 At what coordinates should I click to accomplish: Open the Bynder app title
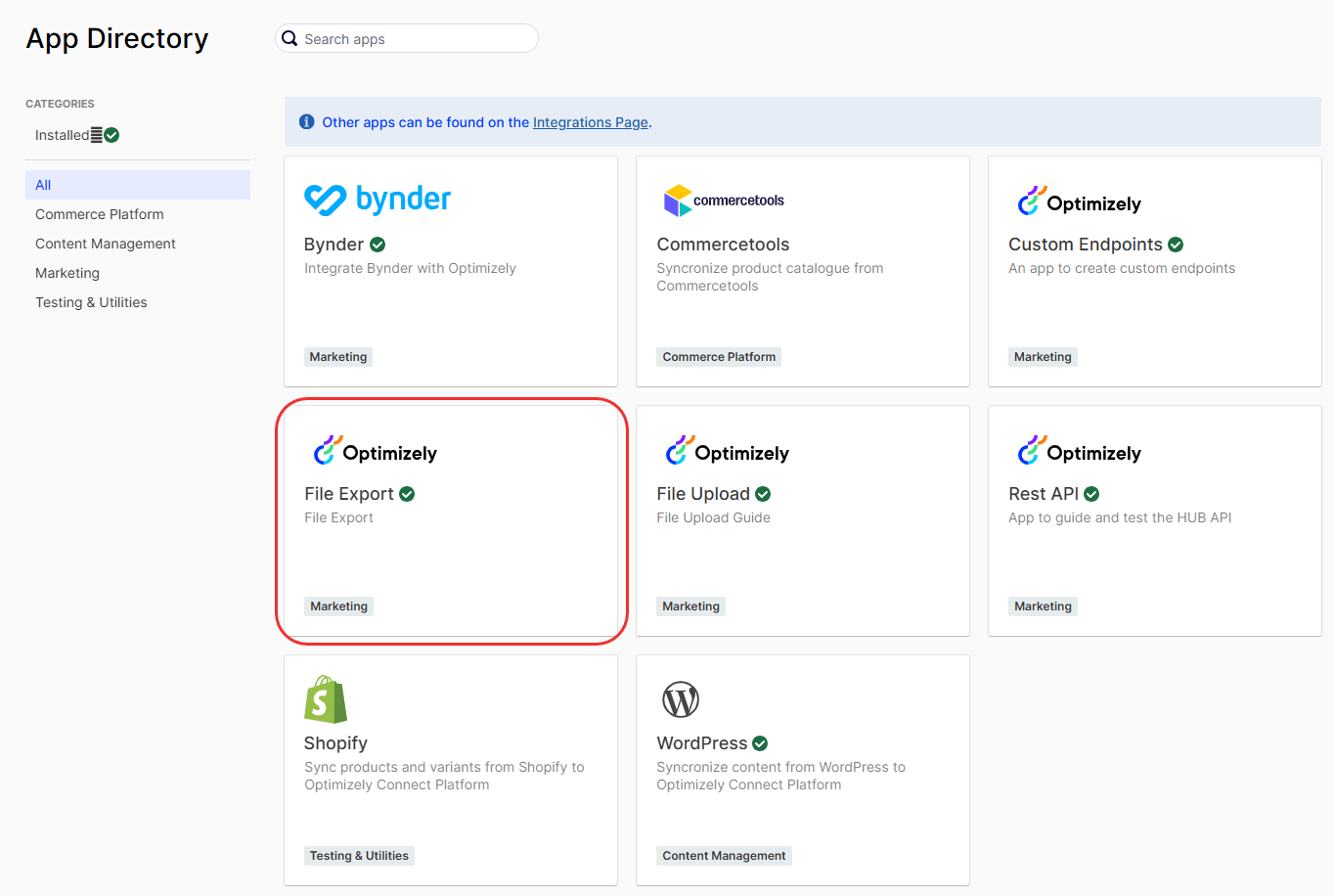pyautogui.click(x=333, y=245)
